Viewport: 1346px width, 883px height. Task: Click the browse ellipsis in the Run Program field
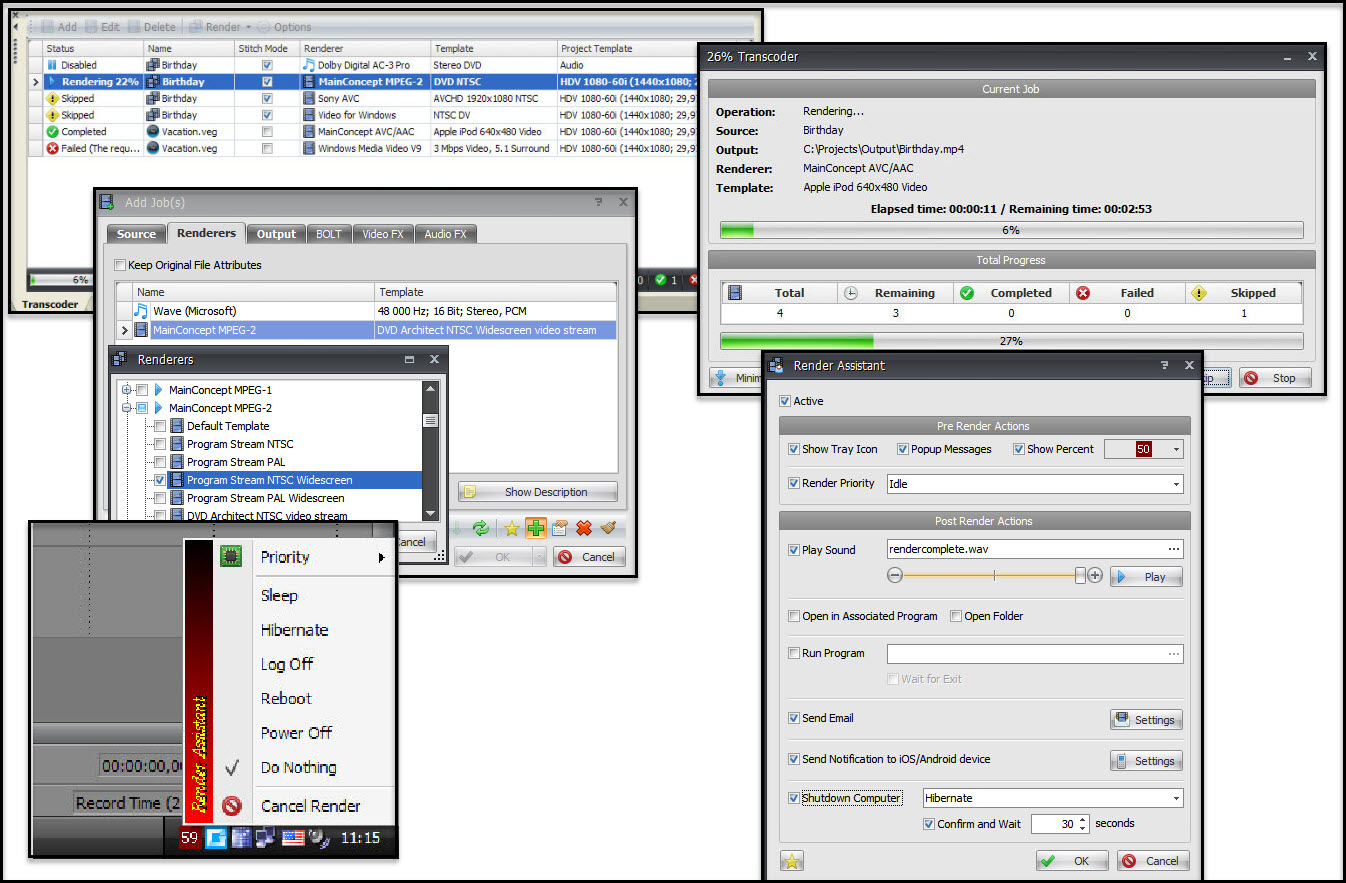coord(1173,654)
